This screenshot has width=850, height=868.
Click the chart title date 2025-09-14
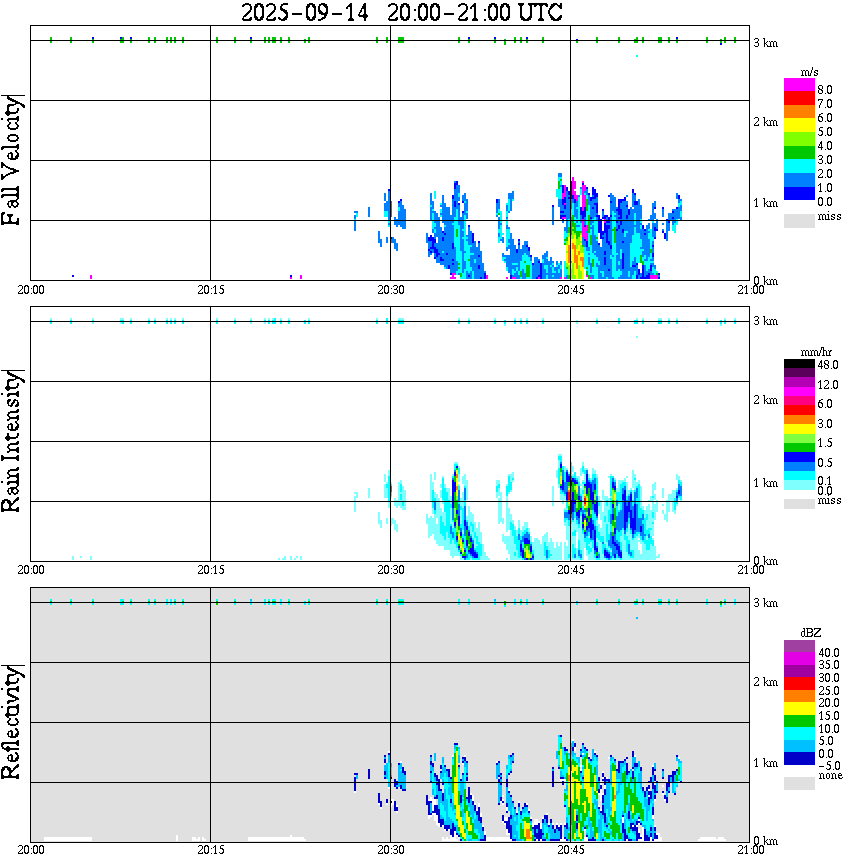tap(305, 12)
